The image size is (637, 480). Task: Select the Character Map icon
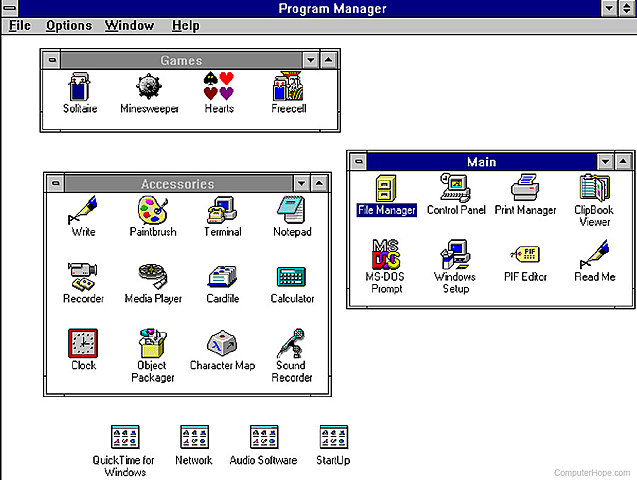[222, 343]
